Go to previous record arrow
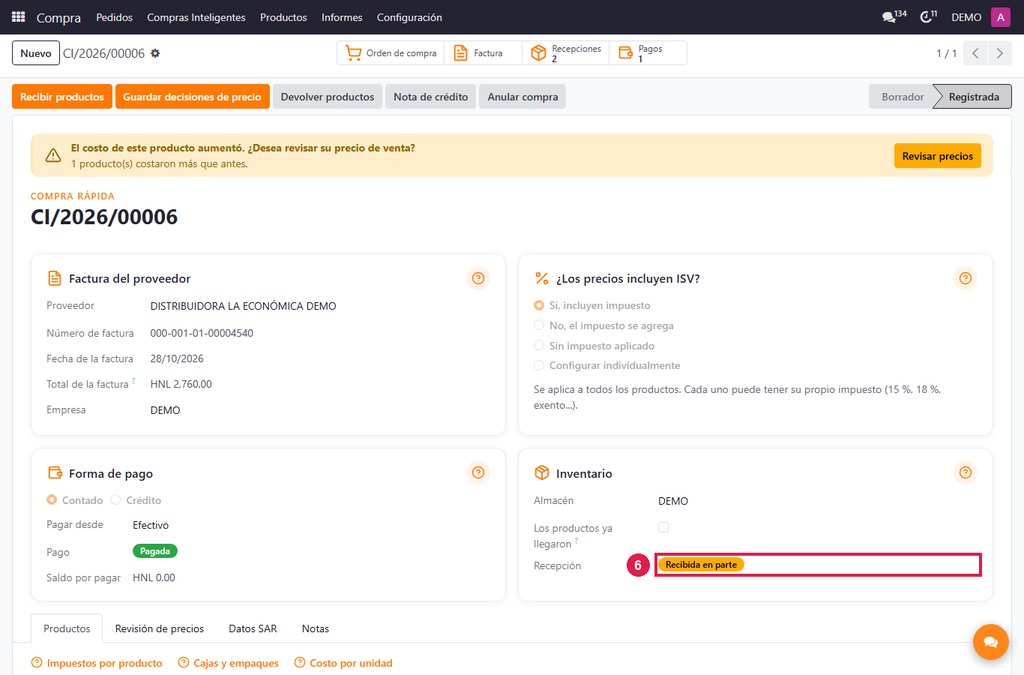This screenshot has height=675, width=1024. tap(975, 54)
